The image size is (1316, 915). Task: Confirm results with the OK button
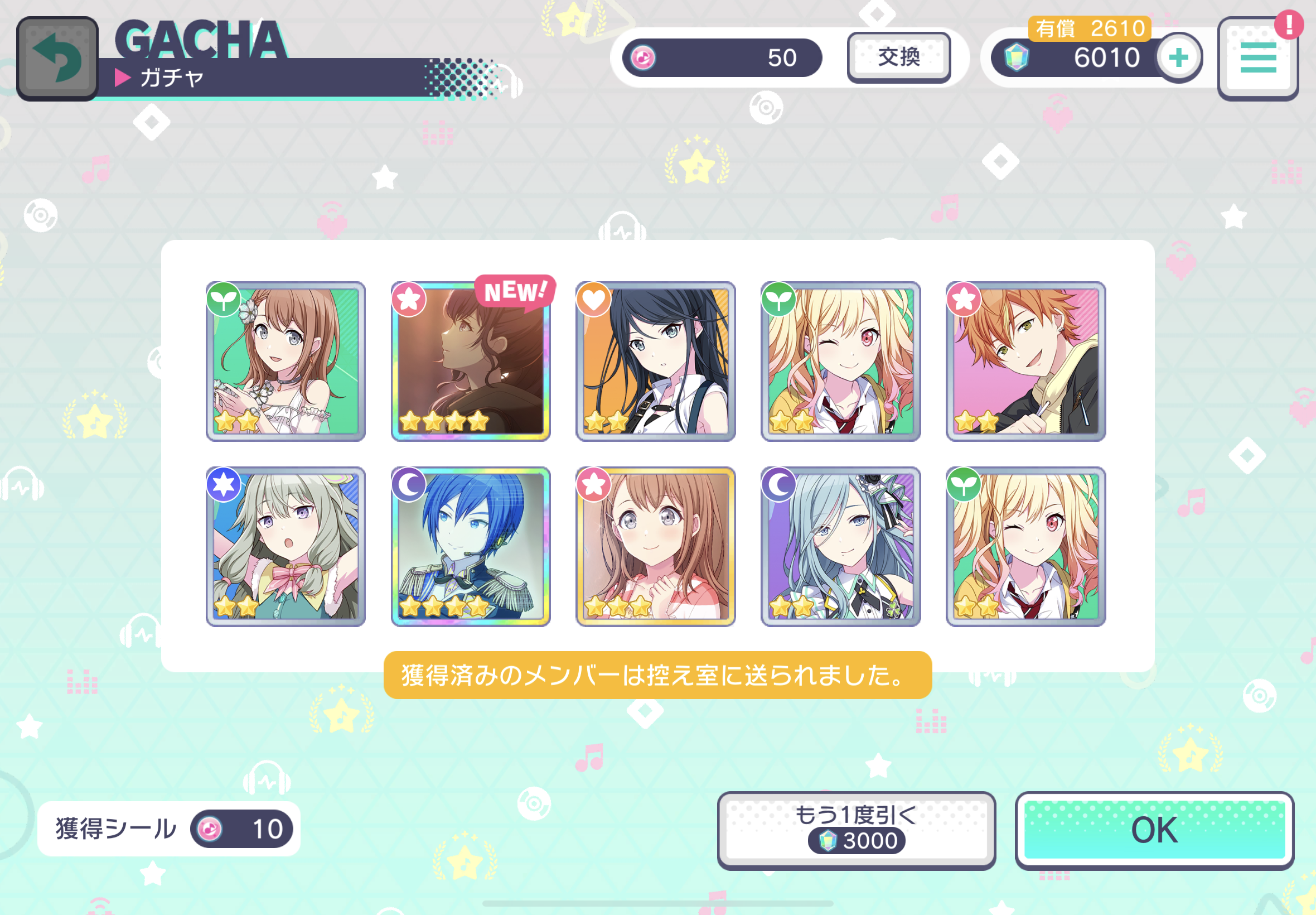[x=1154, y=830]
